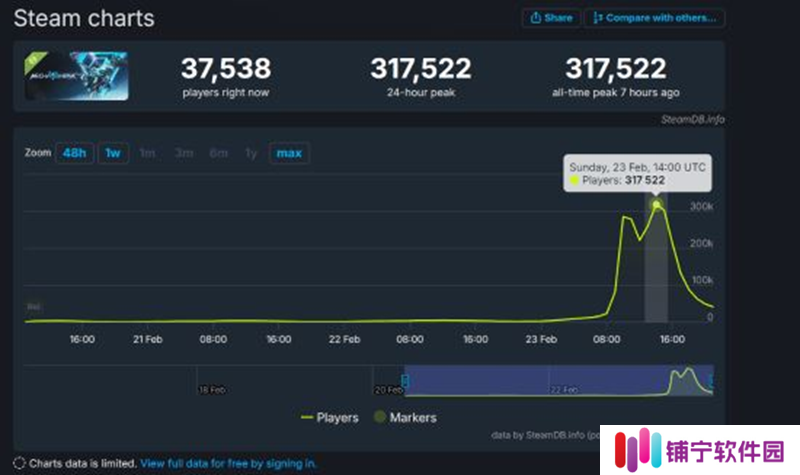Click the Steam charts heading

tap(84, 18)
